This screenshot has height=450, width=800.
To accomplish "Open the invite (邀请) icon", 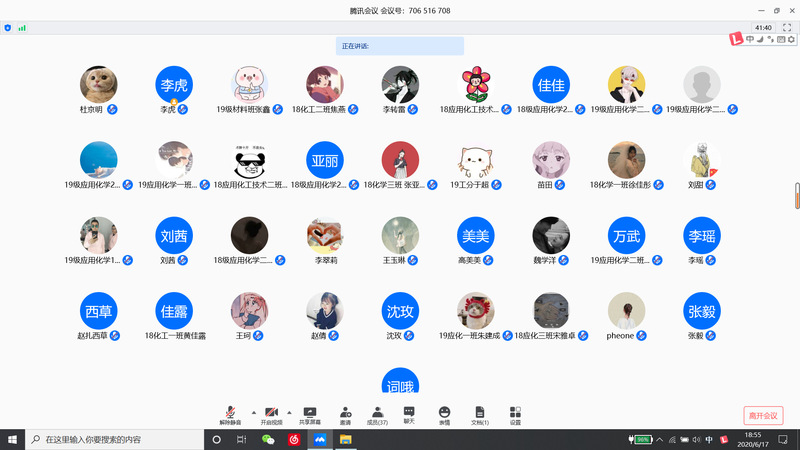I will pyautogui.click(x=345, y=413).
